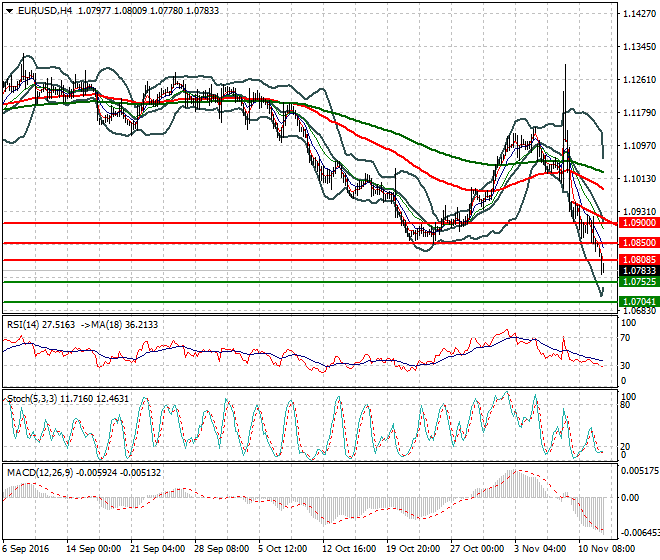
Task: Click the Stochastic scale value 80
Action: (625, 405)
